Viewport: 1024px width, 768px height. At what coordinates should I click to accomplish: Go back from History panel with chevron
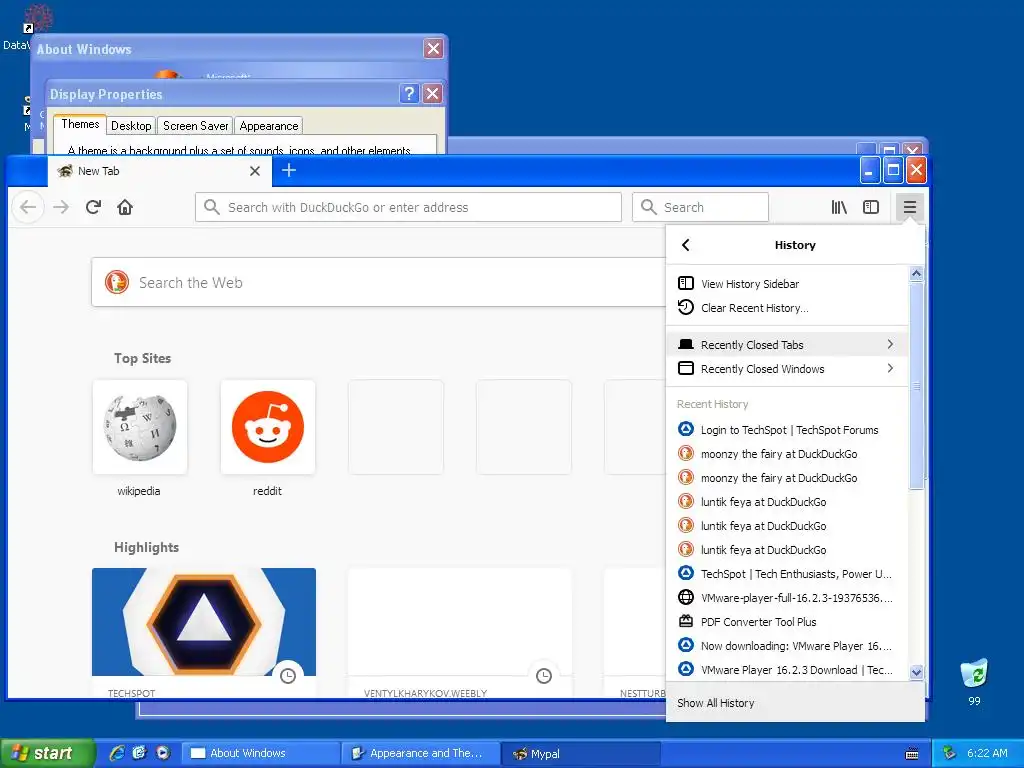pos(685,245)
